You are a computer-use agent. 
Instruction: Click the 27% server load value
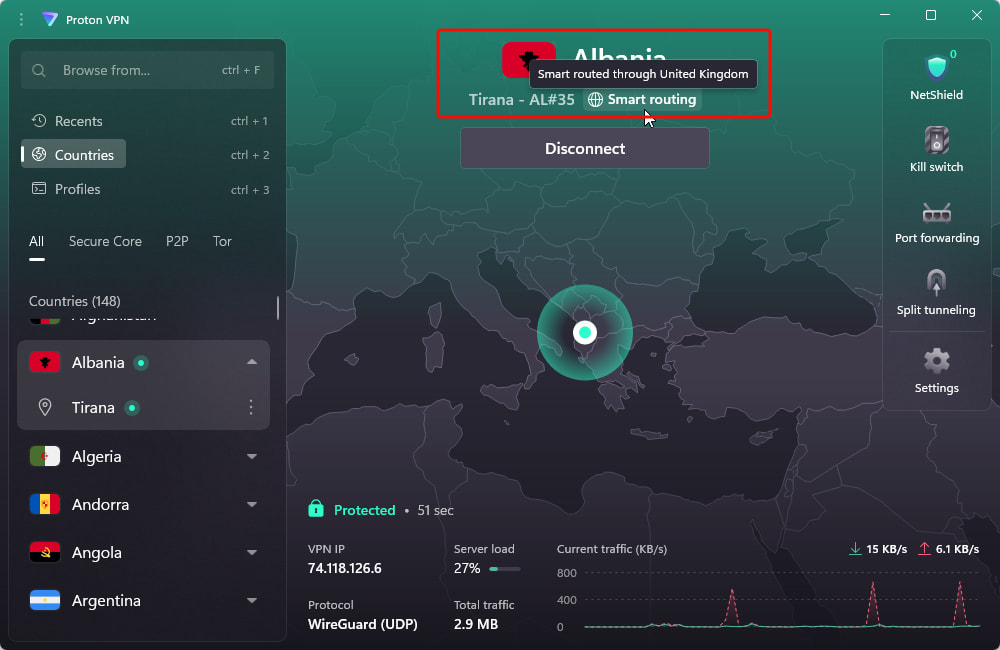tap(466, 568)
